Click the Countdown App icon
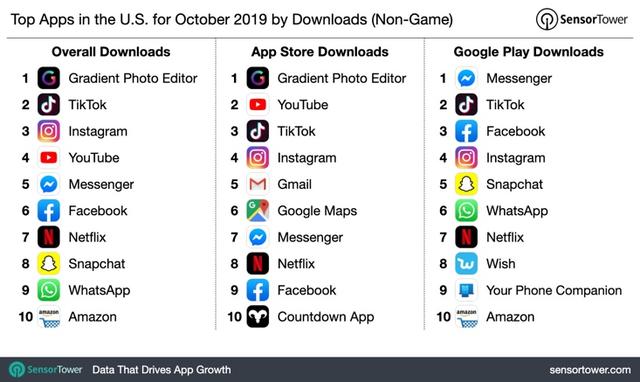640x382 pixels. point(258,317)
